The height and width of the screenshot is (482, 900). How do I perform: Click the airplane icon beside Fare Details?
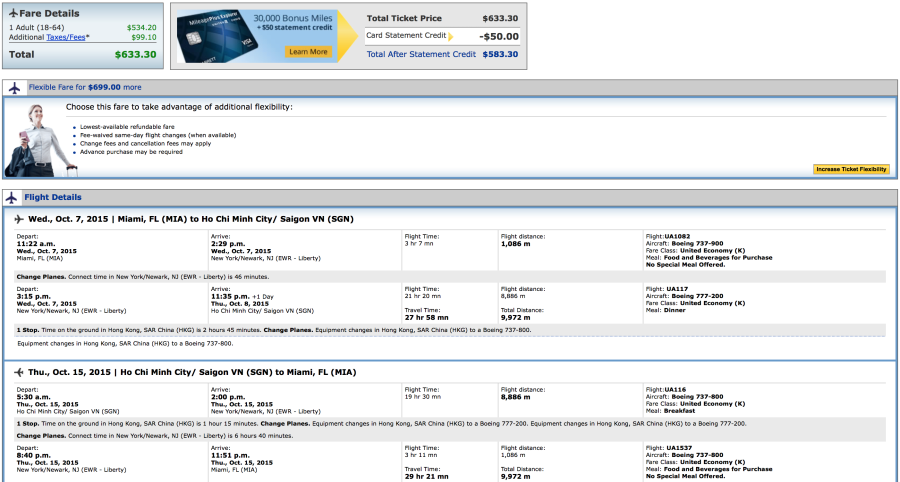(13, 13)
